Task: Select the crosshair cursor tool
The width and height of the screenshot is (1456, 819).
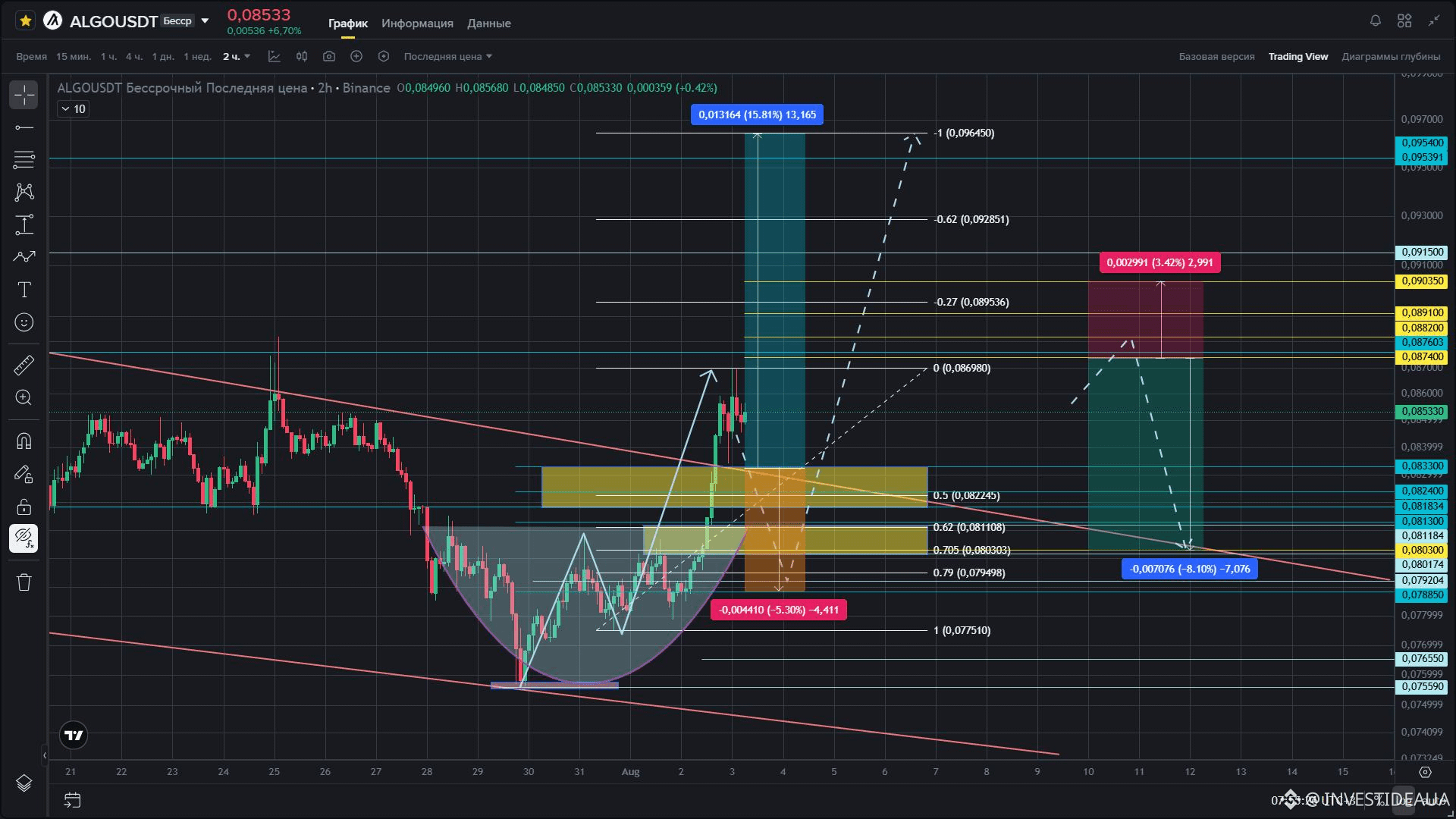Action: click(24, 95)
